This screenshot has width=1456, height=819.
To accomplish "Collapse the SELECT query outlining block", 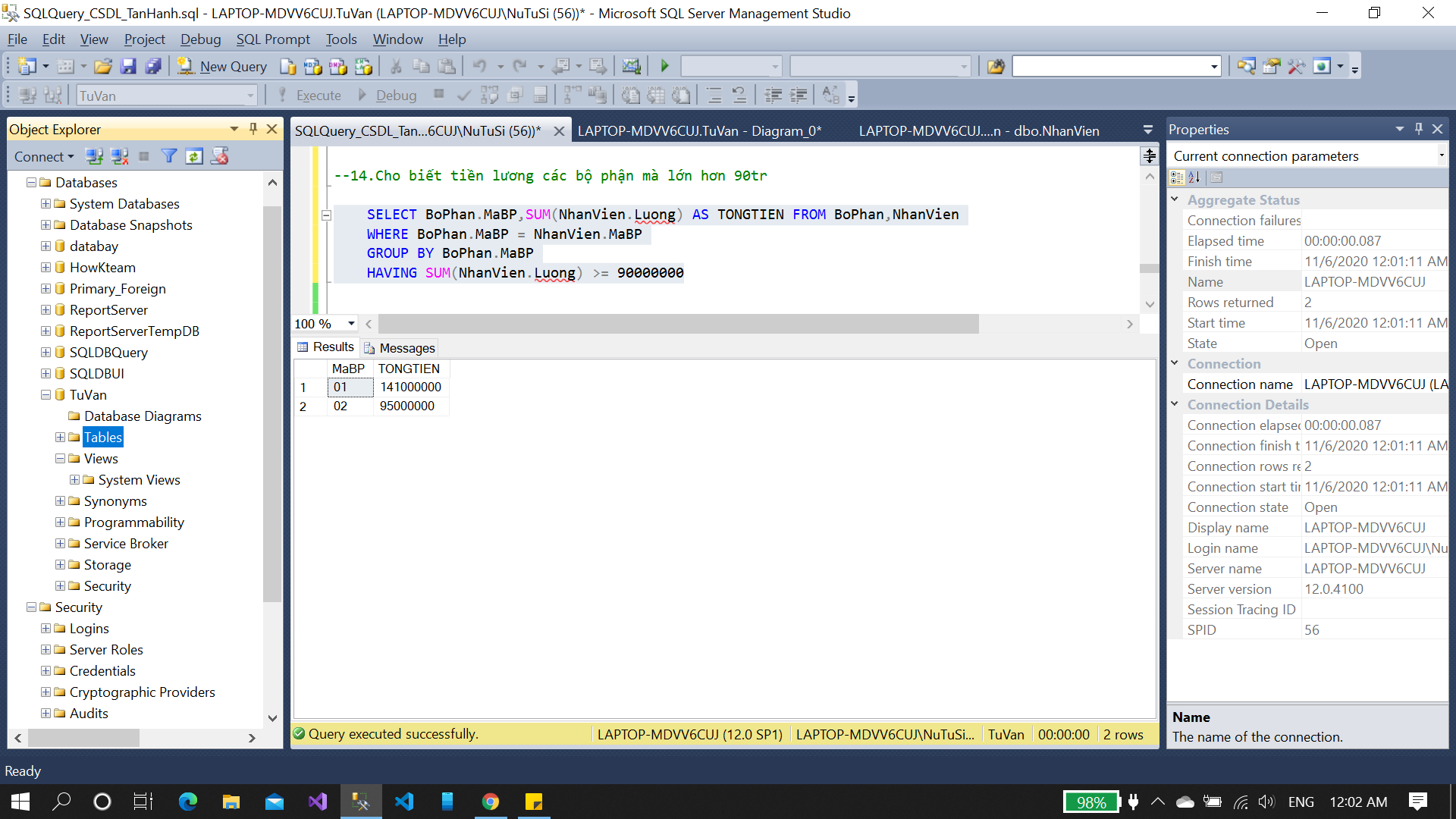I will pos(326,215).
